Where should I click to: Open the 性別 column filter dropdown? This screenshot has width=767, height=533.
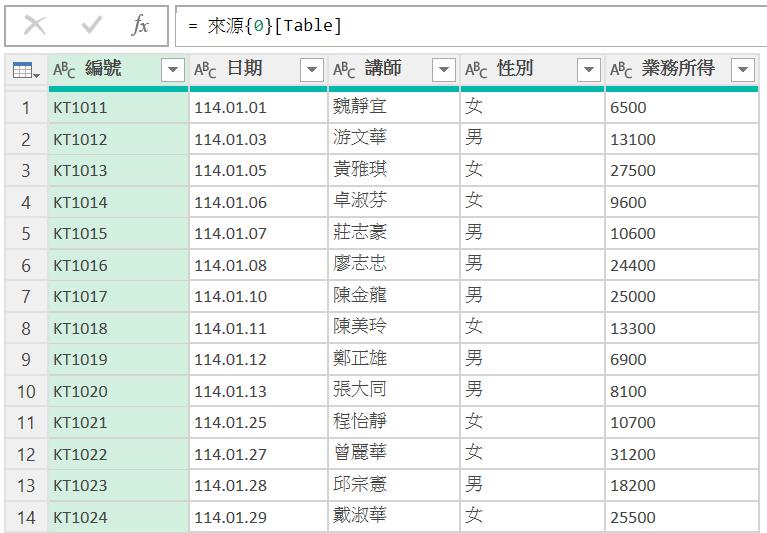pos(589,69)
